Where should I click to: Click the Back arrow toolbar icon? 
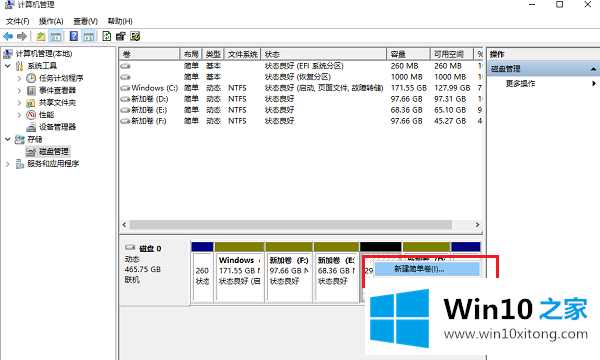8,36
